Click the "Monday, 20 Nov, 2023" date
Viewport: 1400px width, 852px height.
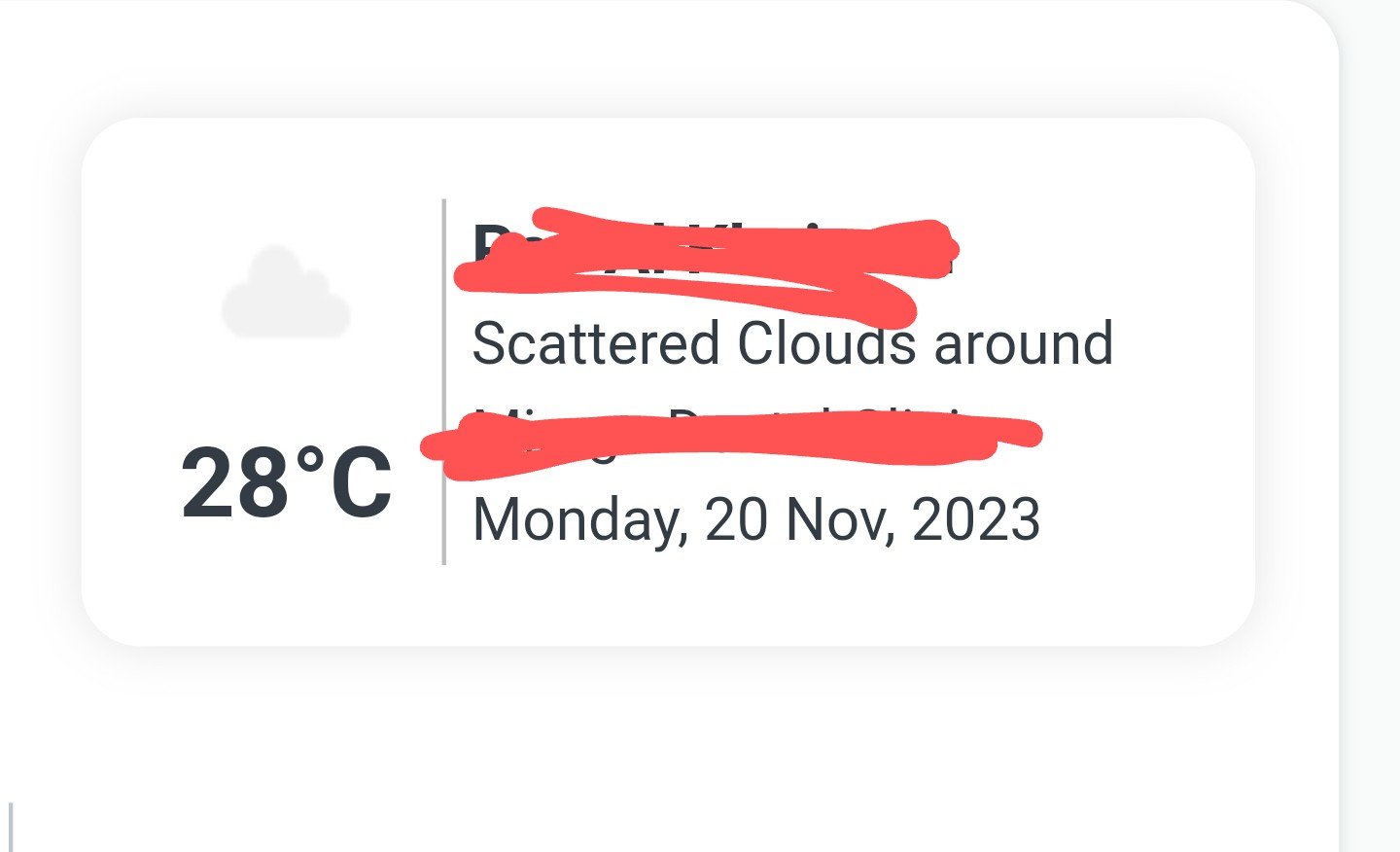coord(756,519)
